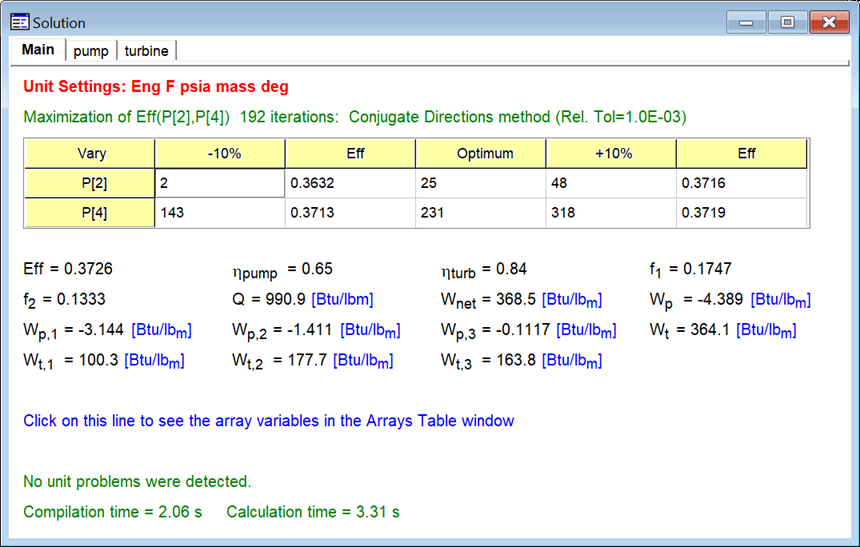Click the P[2] -10% value cell
The width and height of the screenshot is (860, 547).
[220, 183]
